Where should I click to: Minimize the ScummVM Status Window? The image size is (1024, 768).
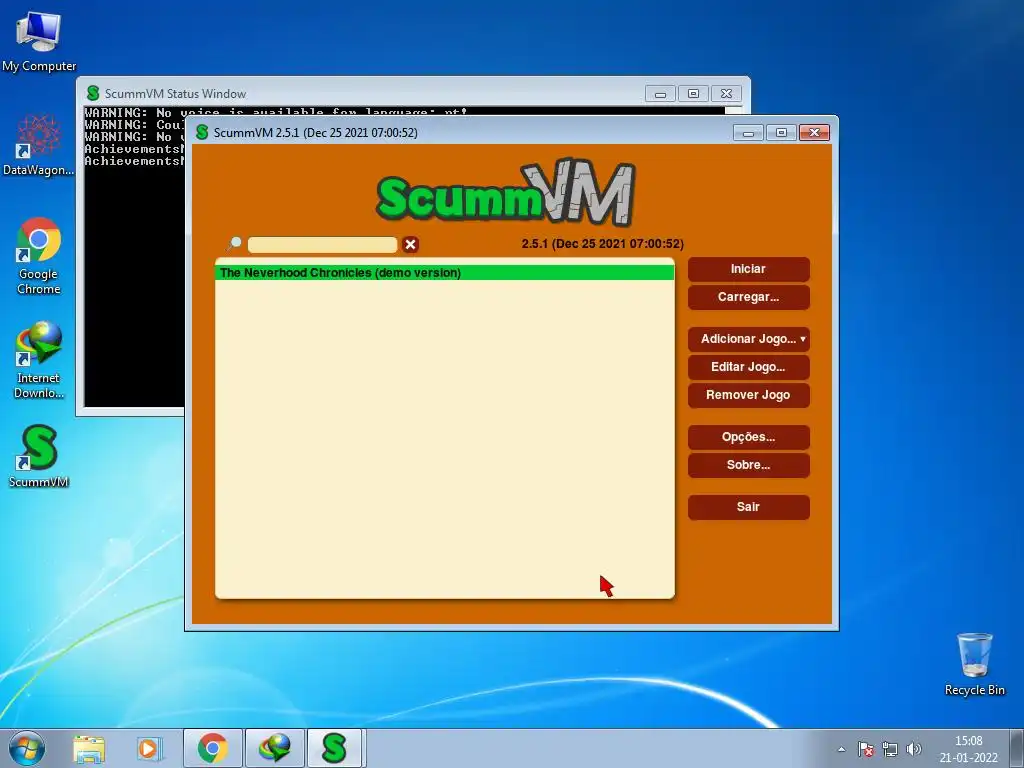[x=660, y=94]
